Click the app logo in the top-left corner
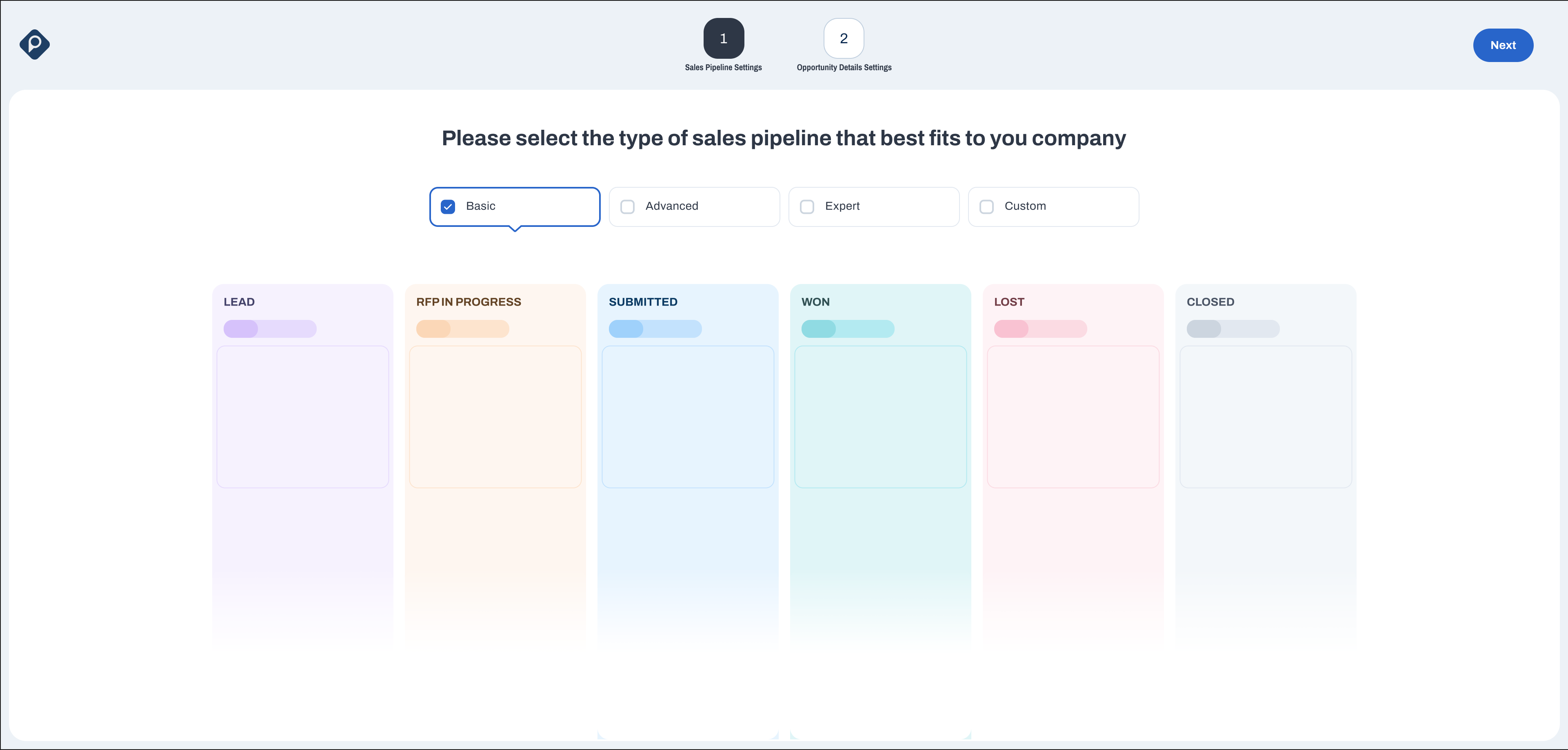The height and width of the screenshot is (750, 1568). click(35, 44)
